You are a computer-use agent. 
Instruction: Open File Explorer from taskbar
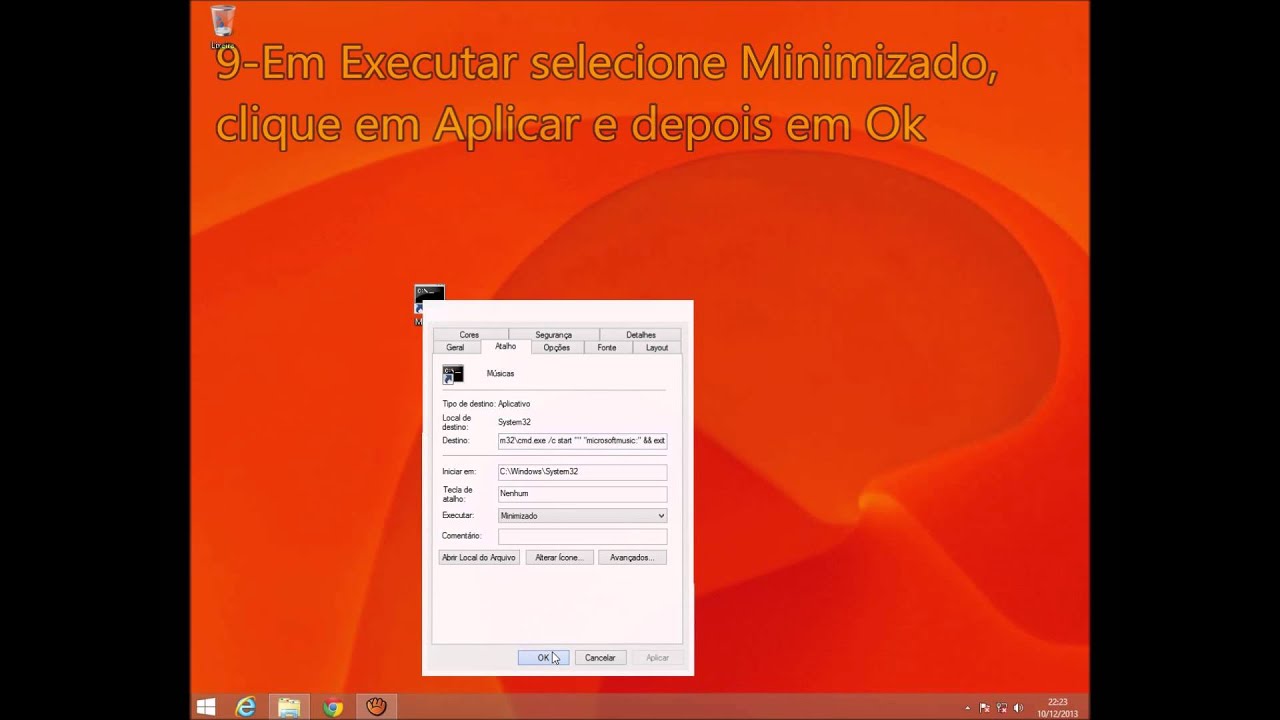[x=289, y=707]
